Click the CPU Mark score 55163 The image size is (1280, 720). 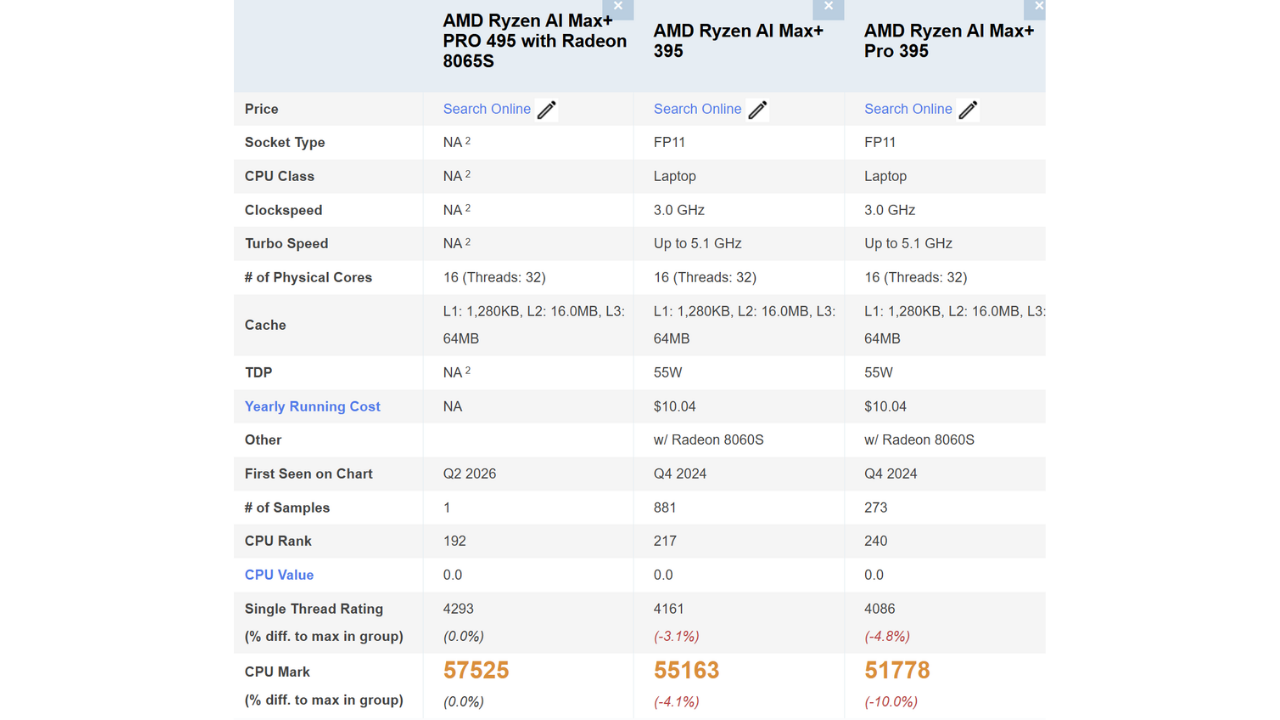(687, 670)
